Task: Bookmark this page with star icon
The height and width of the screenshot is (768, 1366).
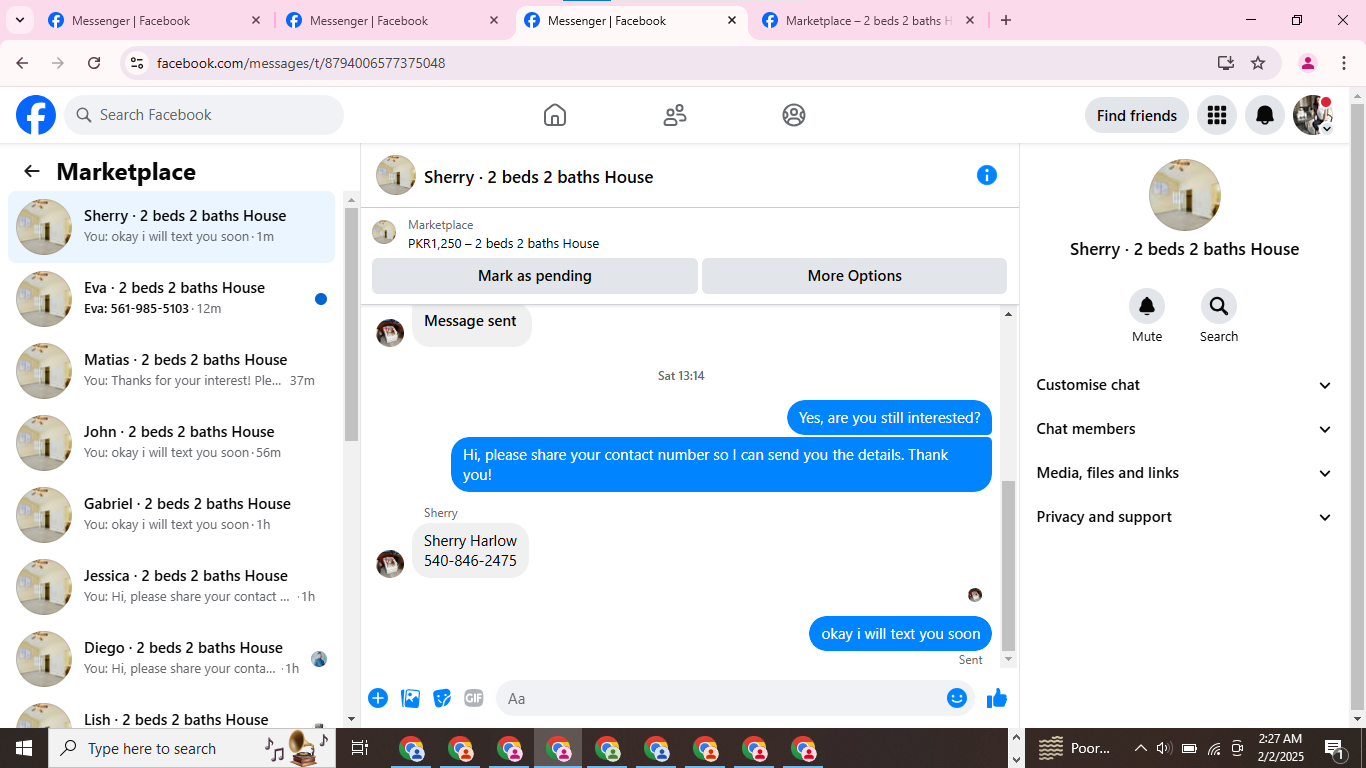Action: (x=1258, y=63)
